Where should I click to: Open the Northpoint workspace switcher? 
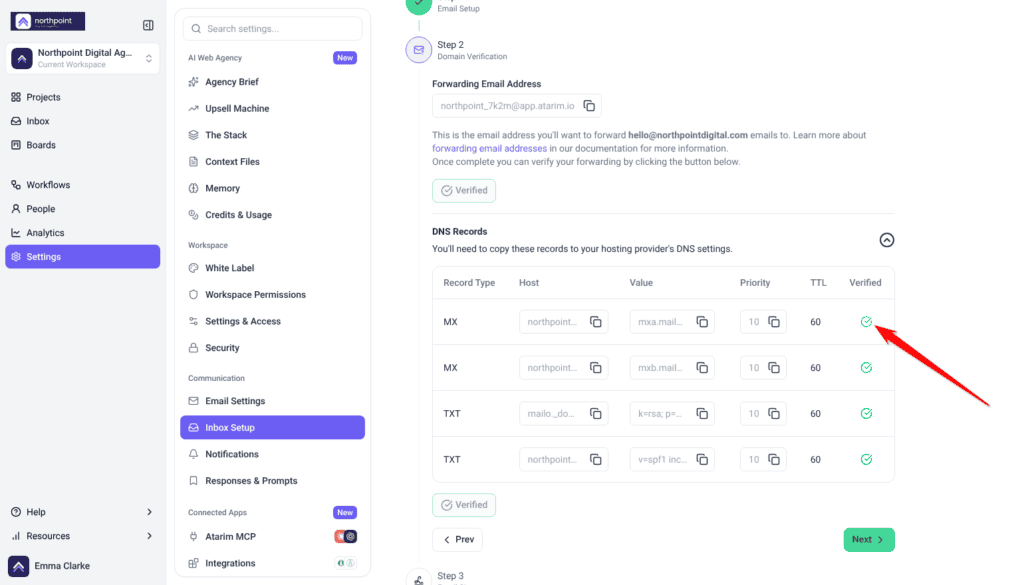pos(82,58)
